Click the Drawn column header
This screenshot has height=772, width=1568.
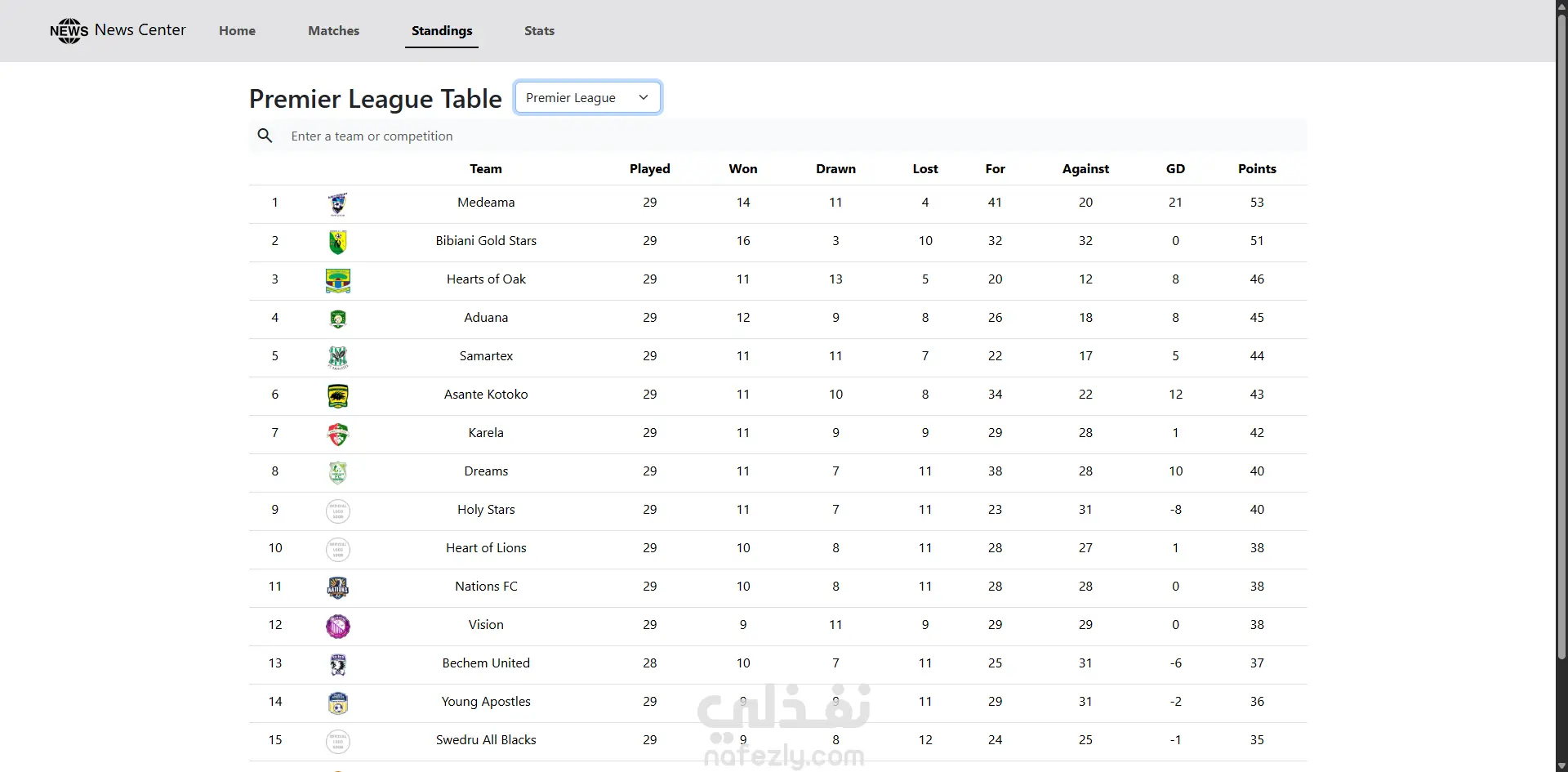tap(836, 169)
